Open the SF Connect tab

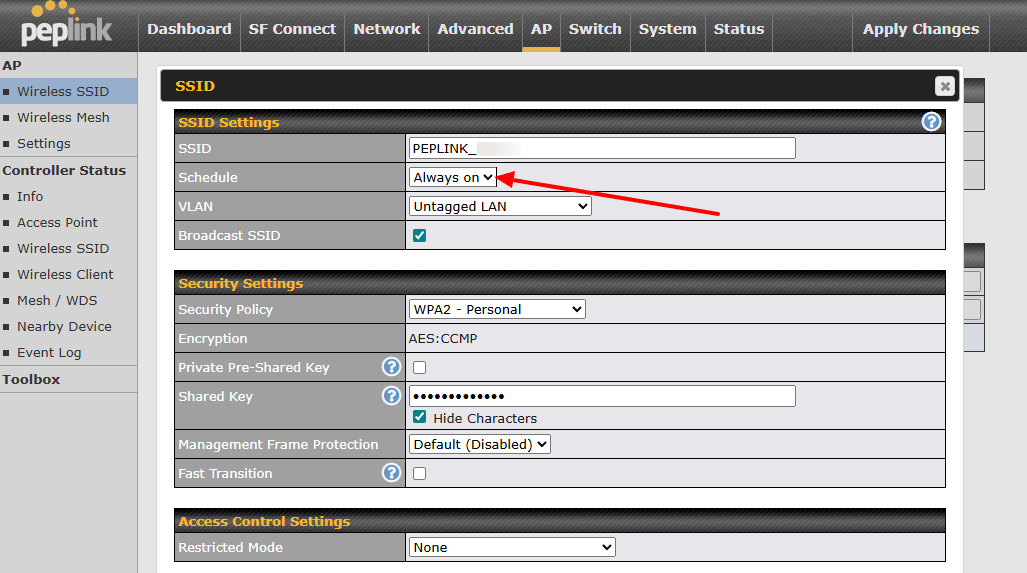click(x=292, y=29)
